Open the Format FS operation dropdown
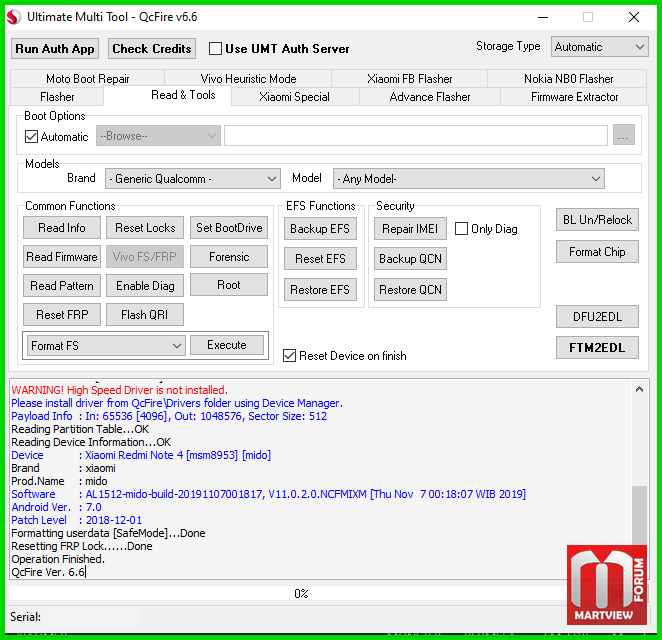This screenshot has width=662, height=640. click(x=106, y=345)
